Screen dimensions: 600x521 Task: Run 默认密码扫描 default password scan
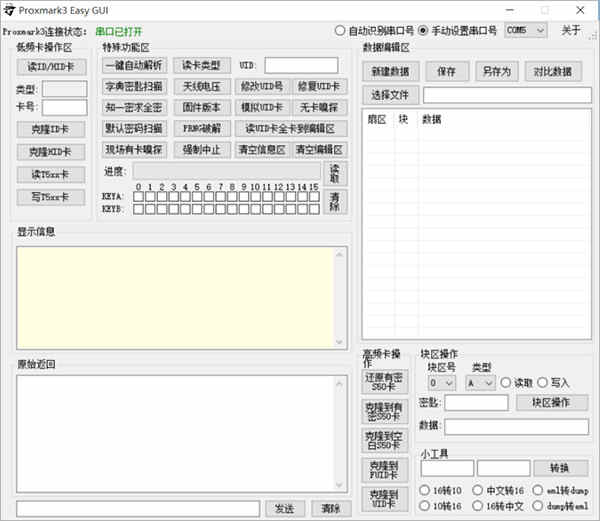pos(134,129)
